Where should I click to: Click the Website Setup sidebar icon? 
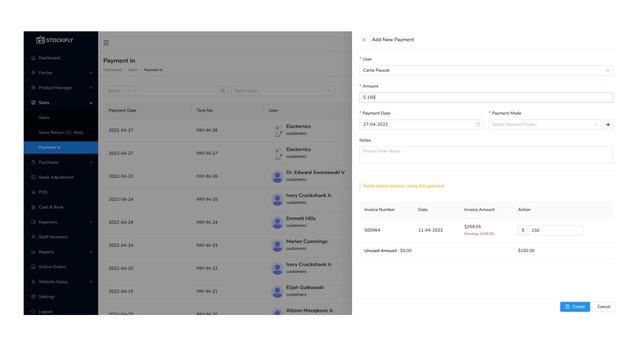click(x=33, y=282)
